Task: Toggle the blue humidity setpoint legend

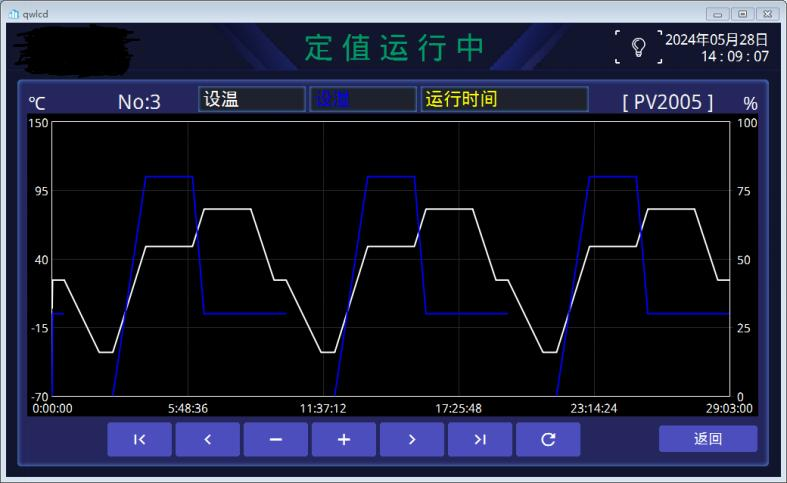Action: [362, 99]
